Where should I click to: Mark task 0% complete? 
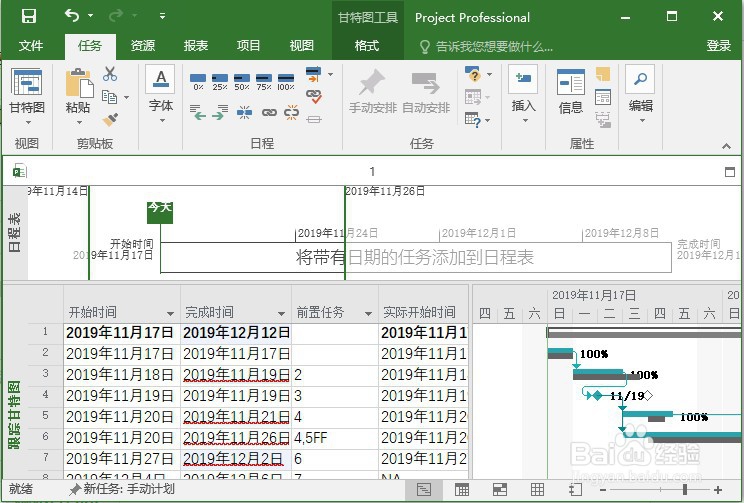(198, 82)
